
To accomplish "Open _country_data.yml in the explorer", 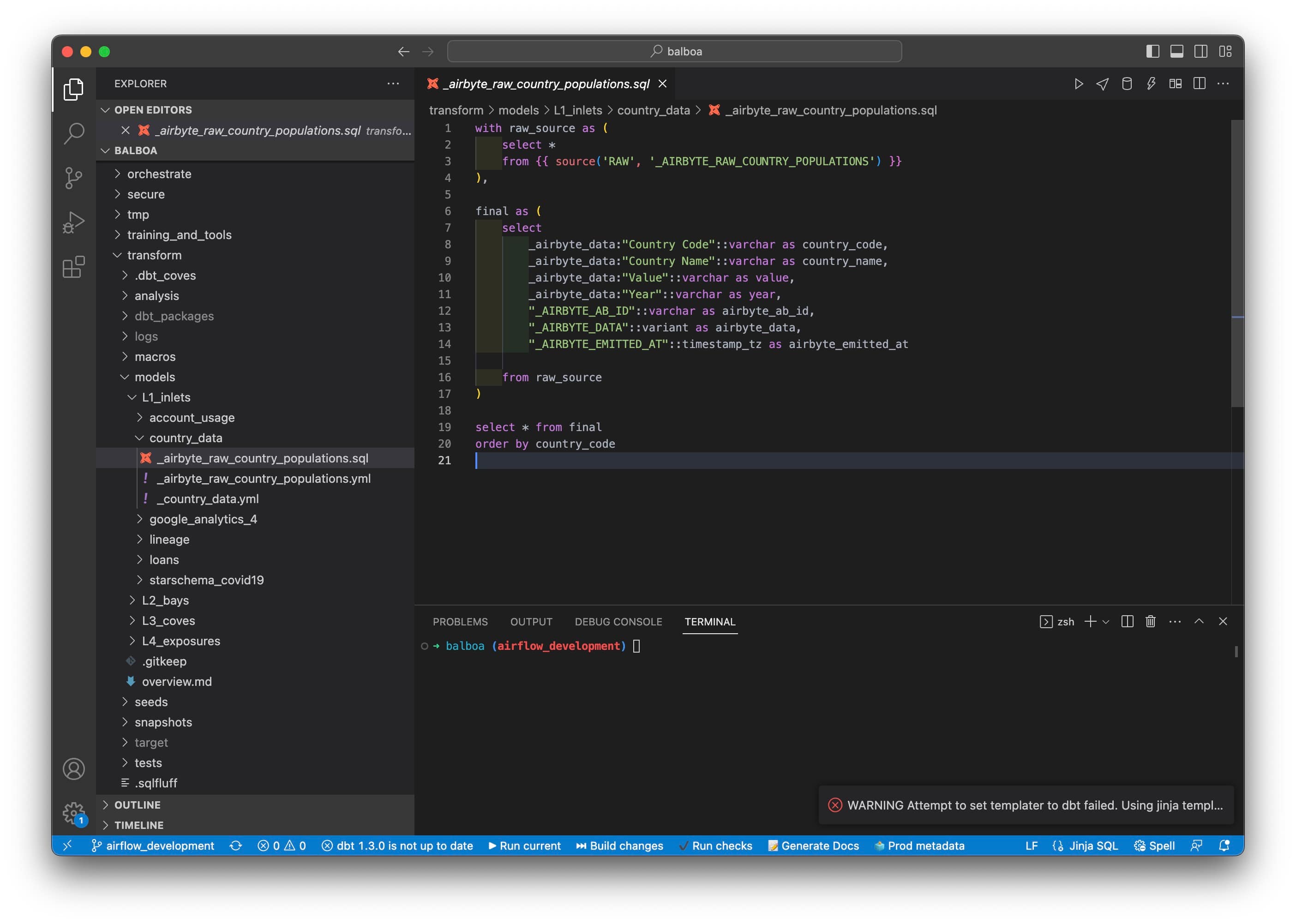I will click(255, 498).
